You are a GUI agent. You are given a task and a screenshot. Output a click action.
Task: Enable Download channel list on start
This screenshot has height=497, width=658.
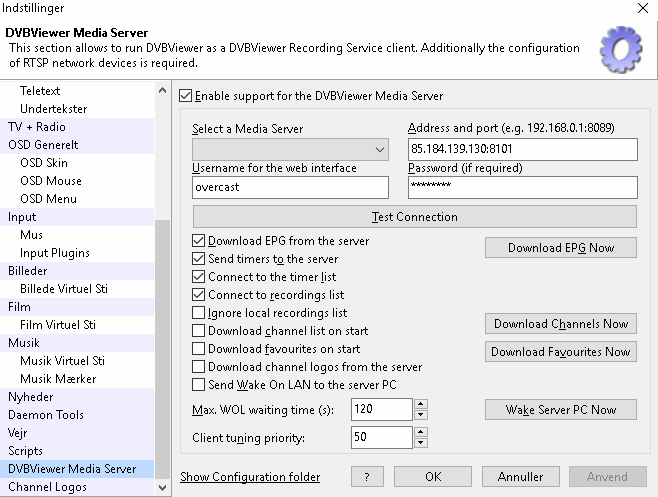198,331
